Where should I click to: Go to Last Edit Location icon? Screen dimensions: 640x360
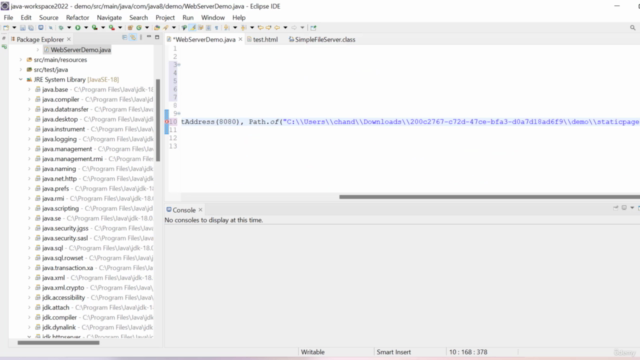[x=260, y=28]
